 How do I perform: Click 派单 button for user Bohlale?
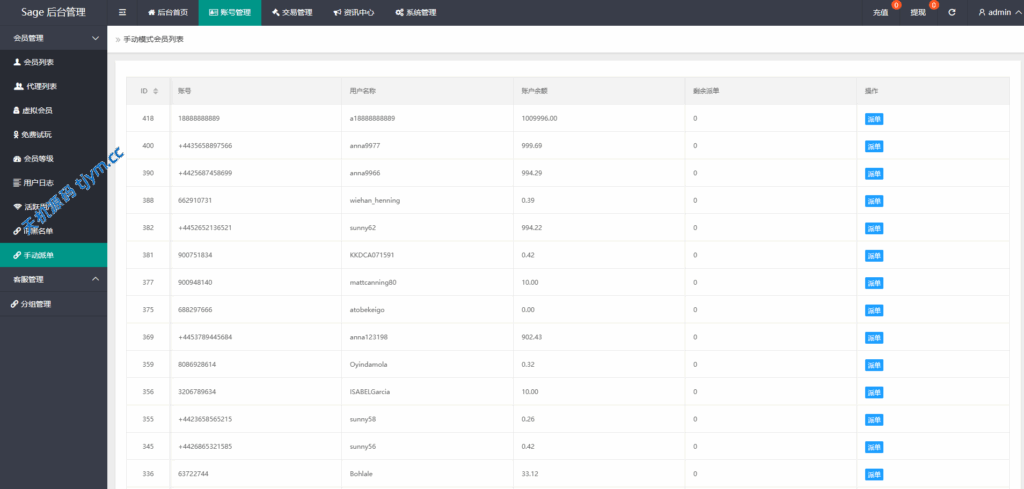(x=873, y=474)
